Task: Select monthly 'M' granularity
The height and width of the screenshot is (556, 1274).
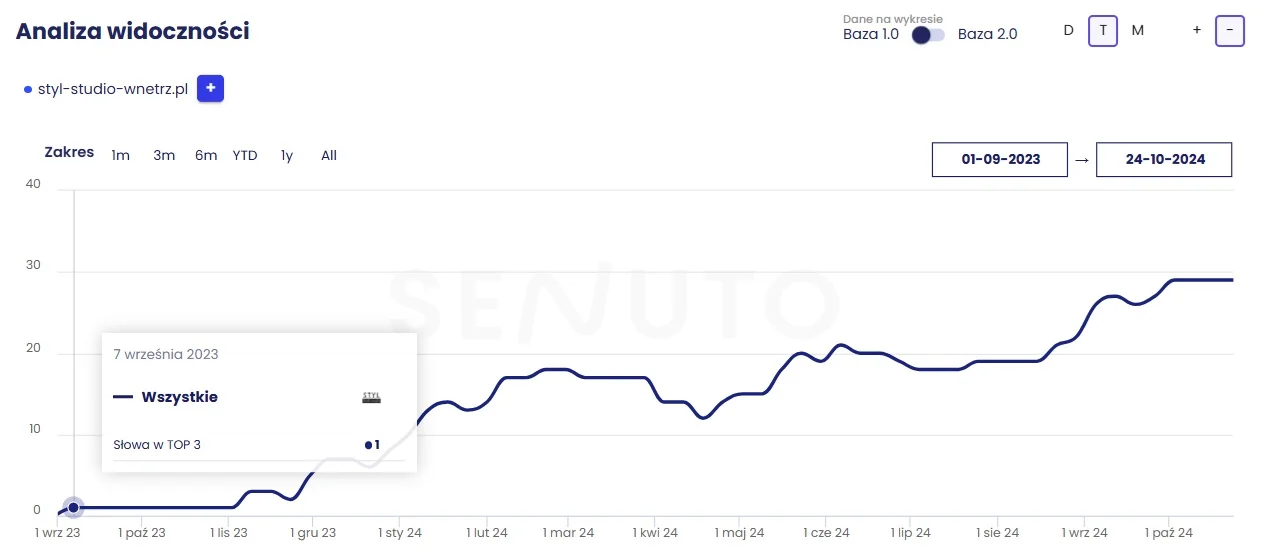Action: 1138,30
